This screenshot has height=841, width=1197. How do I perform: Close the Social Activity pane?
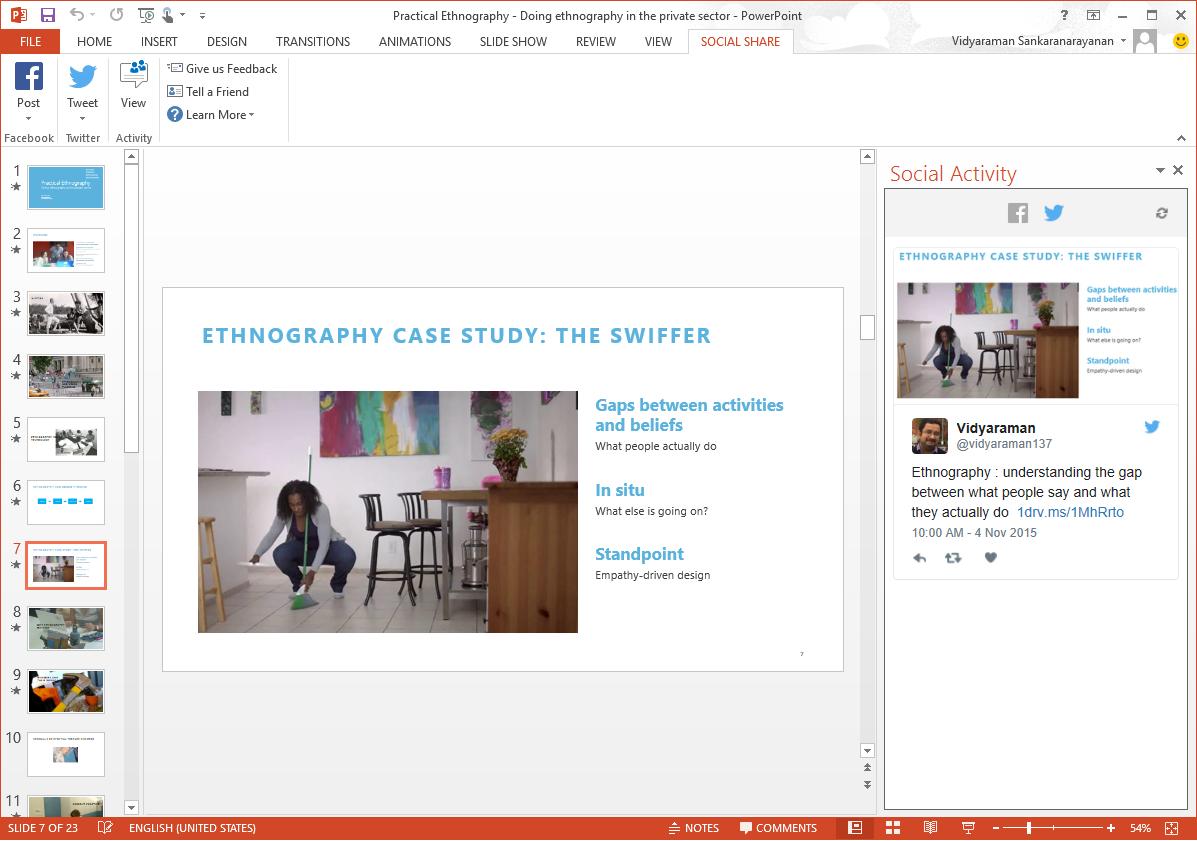pos(1178,170)
